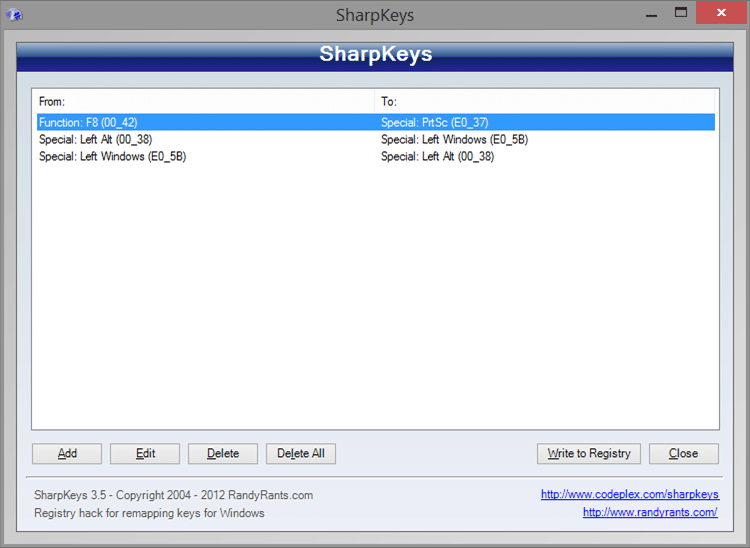Screen dimensions: 750x548
Task: Click the Special: PrtSc (E0_37) cell
Action: [434, 122]
